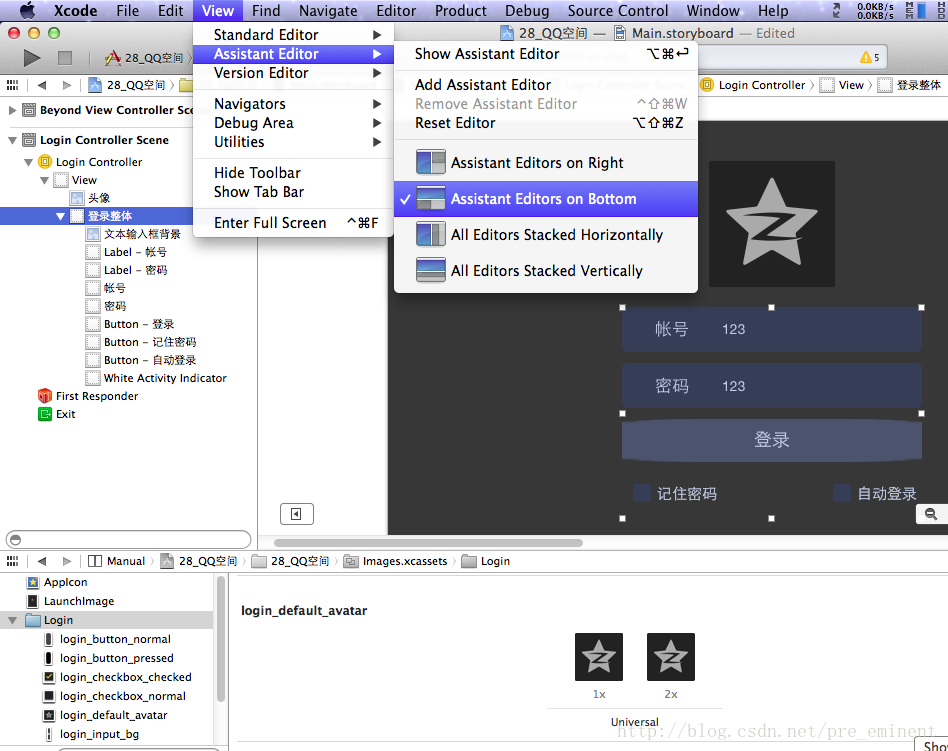The image size is (948, 751).
Task: Open the Editor menu in menu bar
Action: coord(396,11)
